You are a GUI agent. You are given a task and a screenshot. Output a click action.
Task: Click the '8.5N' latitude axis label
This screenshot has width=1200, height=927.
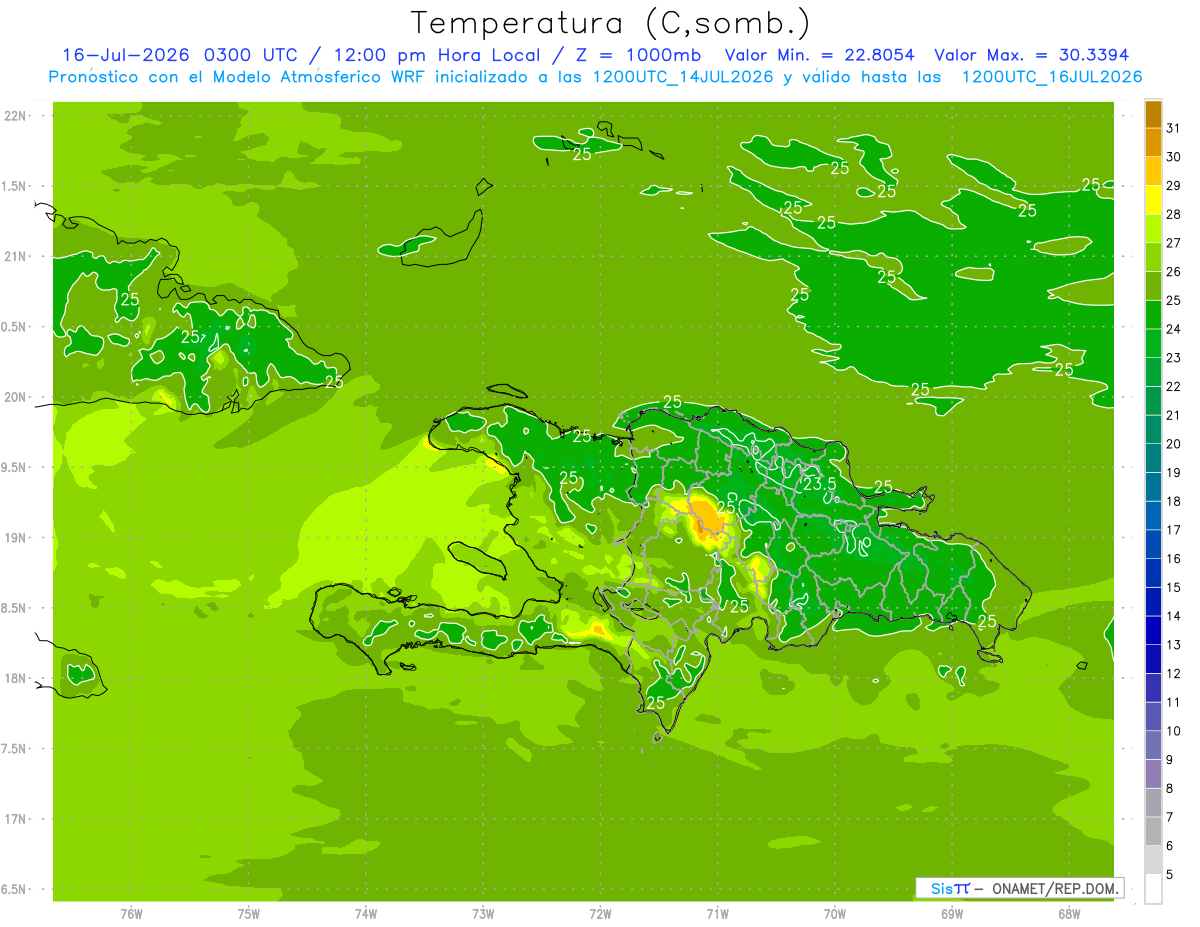(x=15, y=608)
